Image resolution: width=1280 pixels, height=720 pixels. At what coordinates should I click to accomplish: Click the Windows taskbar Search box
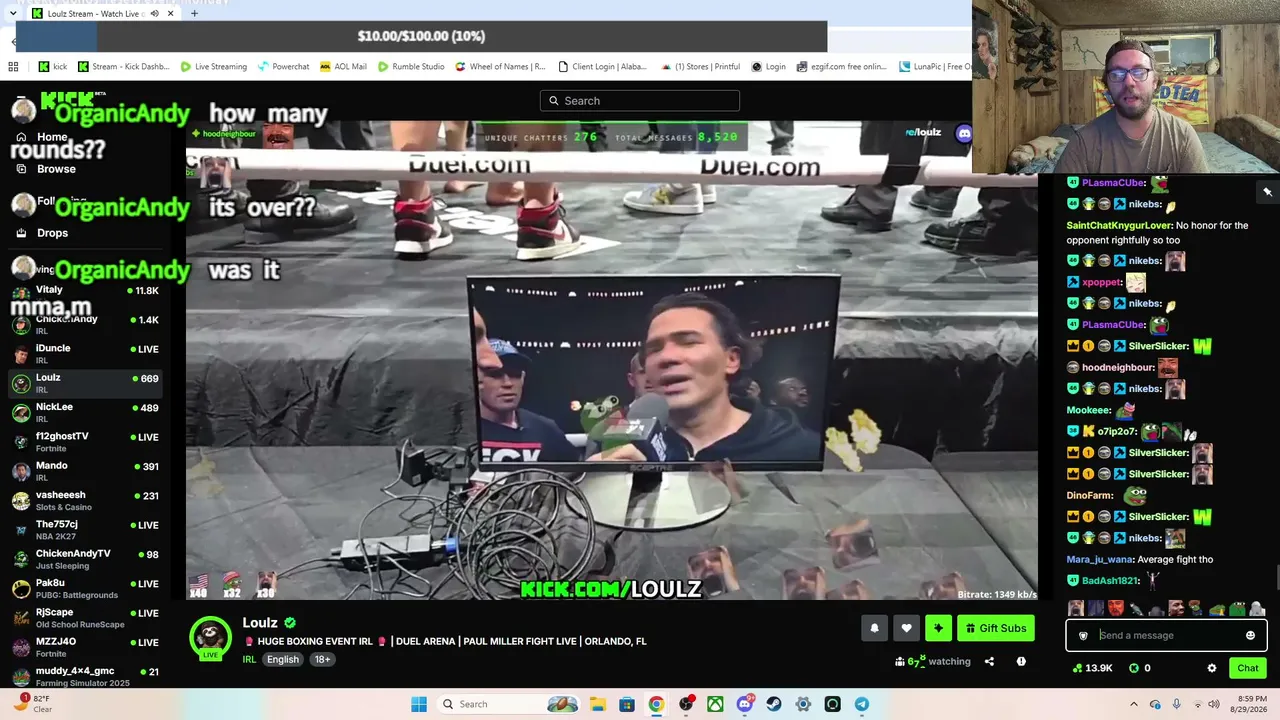(507, 704)
